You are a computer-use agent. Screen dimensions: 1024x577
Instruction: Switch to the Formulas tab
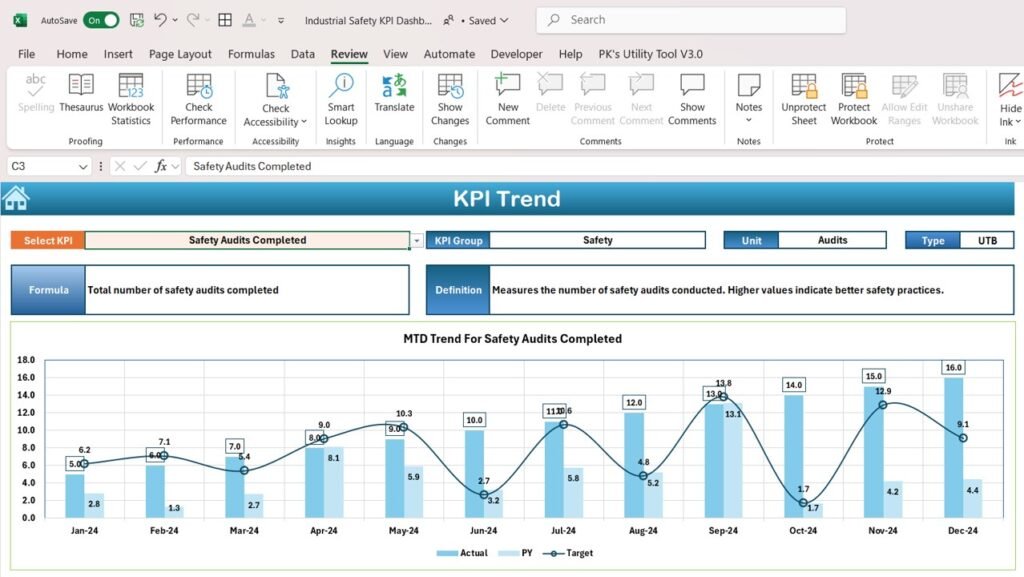point(251,54)
